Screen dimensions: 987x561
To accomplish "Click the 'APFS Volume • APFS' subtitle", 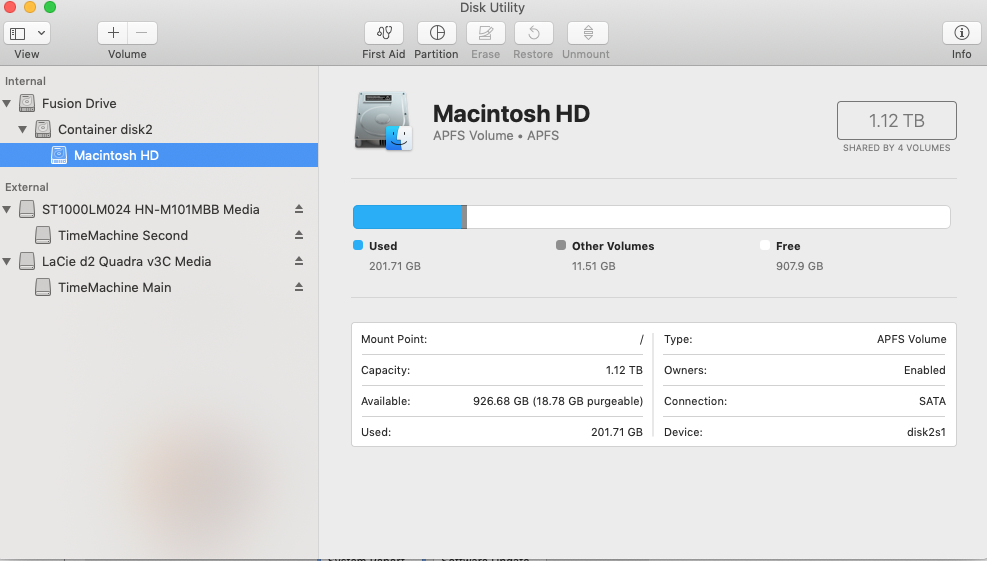I will point(496,135).
